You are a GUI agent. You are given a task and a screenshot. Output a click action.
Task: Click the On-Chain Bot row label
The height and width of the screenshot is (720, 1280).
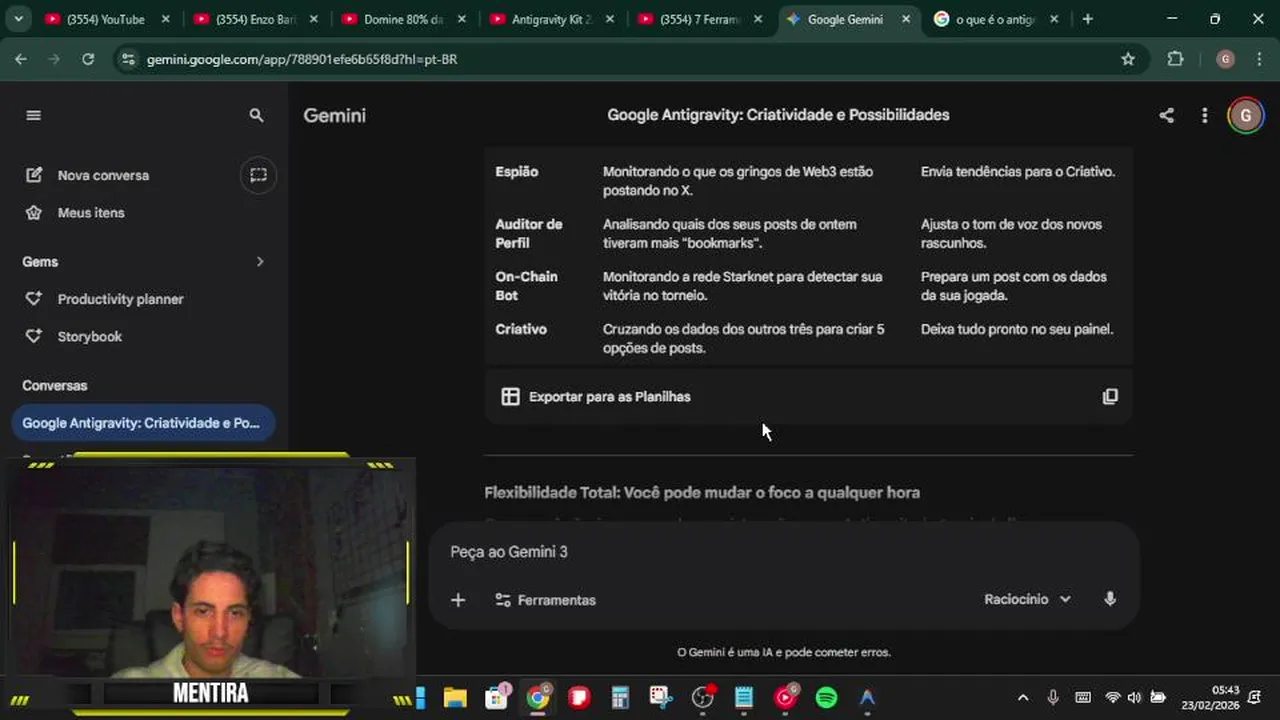[526, 286]
